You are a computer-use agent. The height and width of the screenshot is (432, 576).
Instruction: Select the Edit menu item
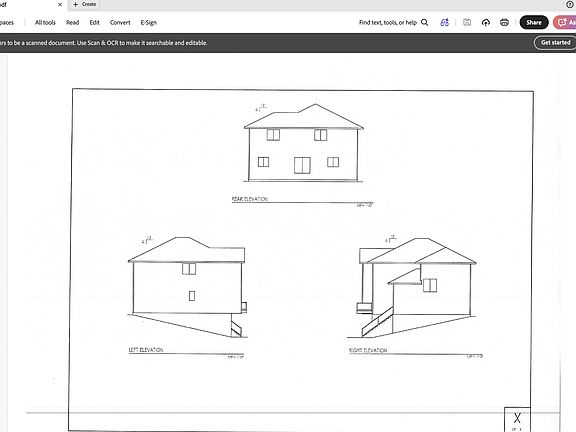click(x=94, y=22)
